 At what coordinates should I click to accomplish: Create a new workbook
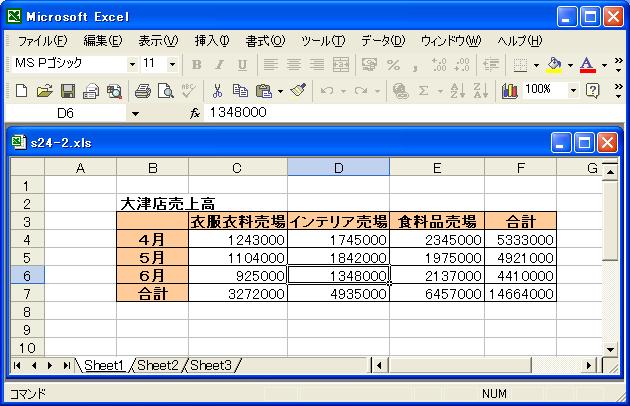click(x=22, y=91)
